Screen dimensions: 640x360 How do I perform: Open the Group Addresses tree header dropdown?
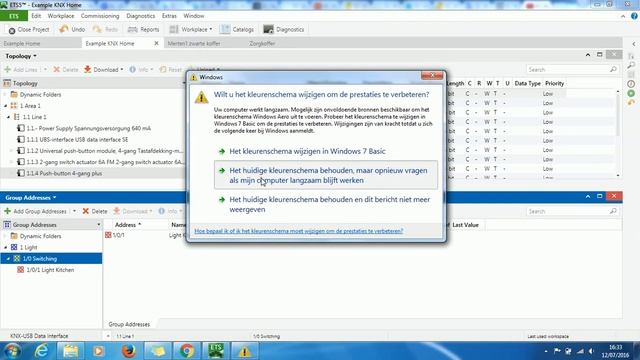pos(98,225)
